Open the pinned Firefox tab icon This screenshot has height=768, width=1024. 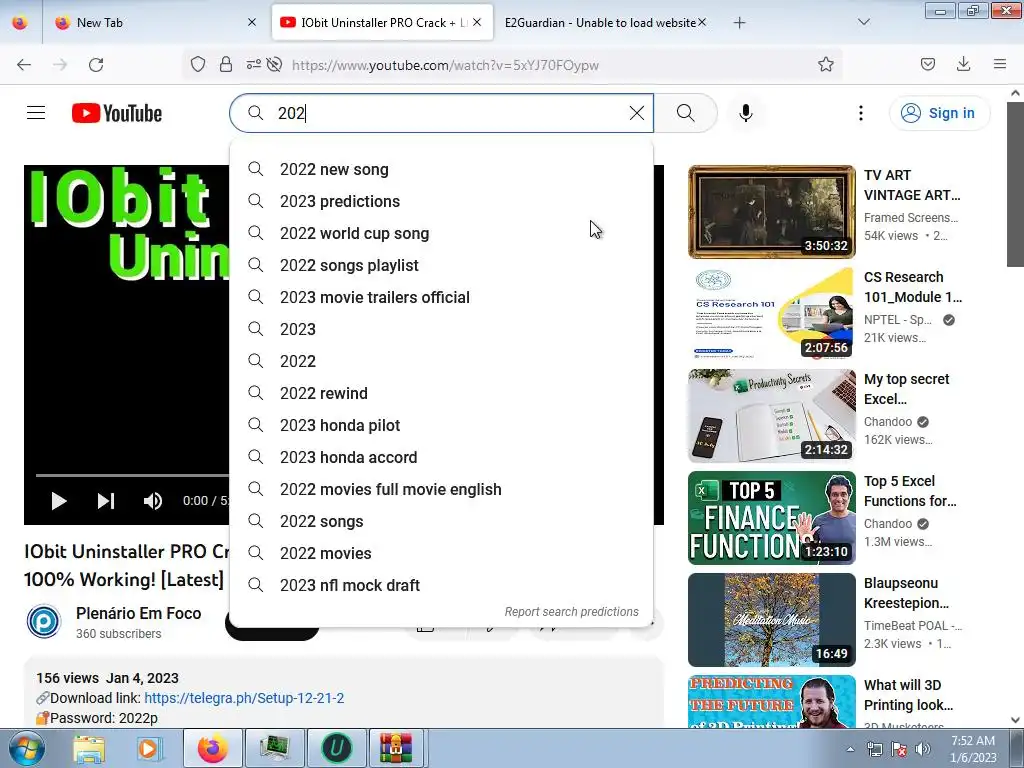pyautogui.click(x=20, y=23)
